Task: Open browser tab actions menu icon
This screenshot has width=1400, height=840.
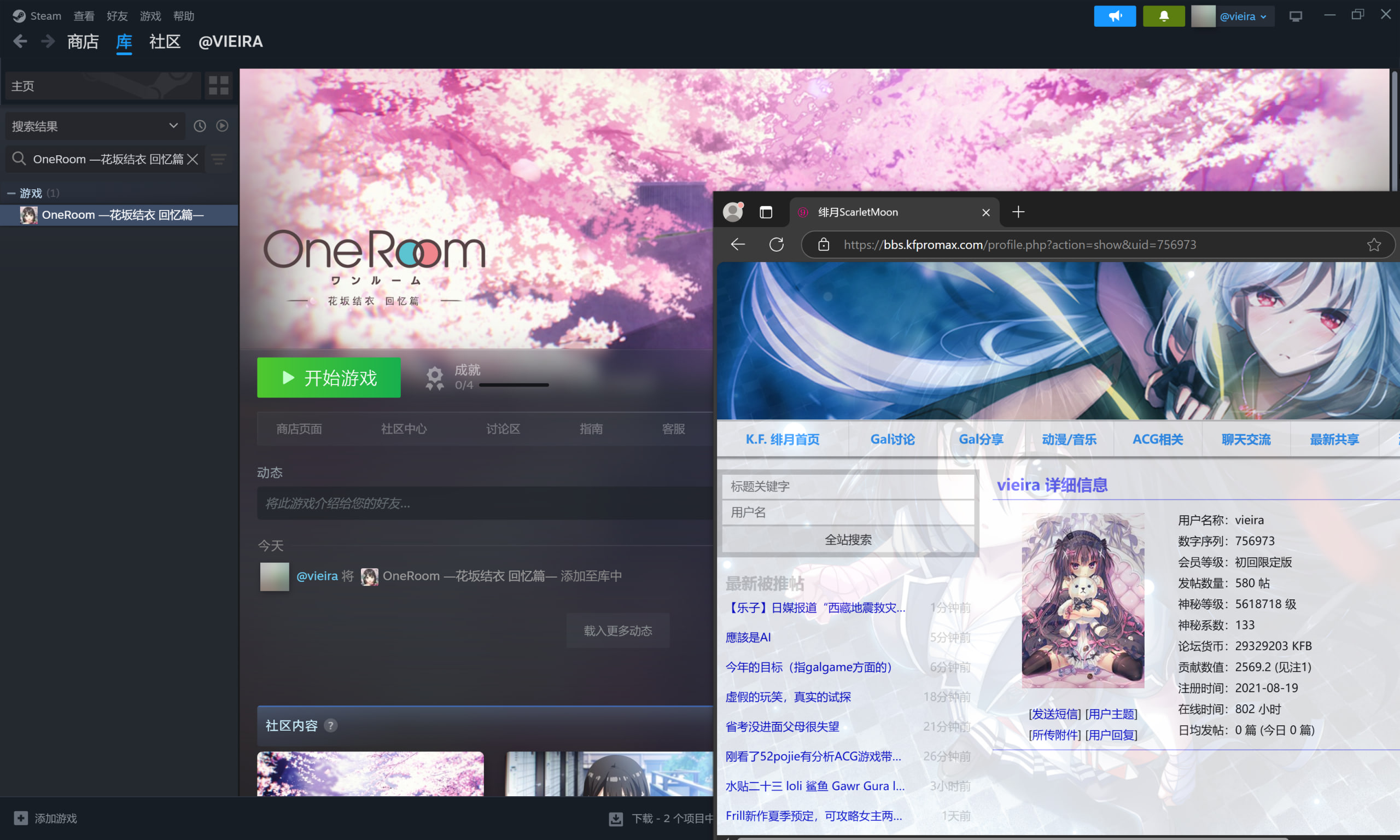Action: tap(766, 212)
